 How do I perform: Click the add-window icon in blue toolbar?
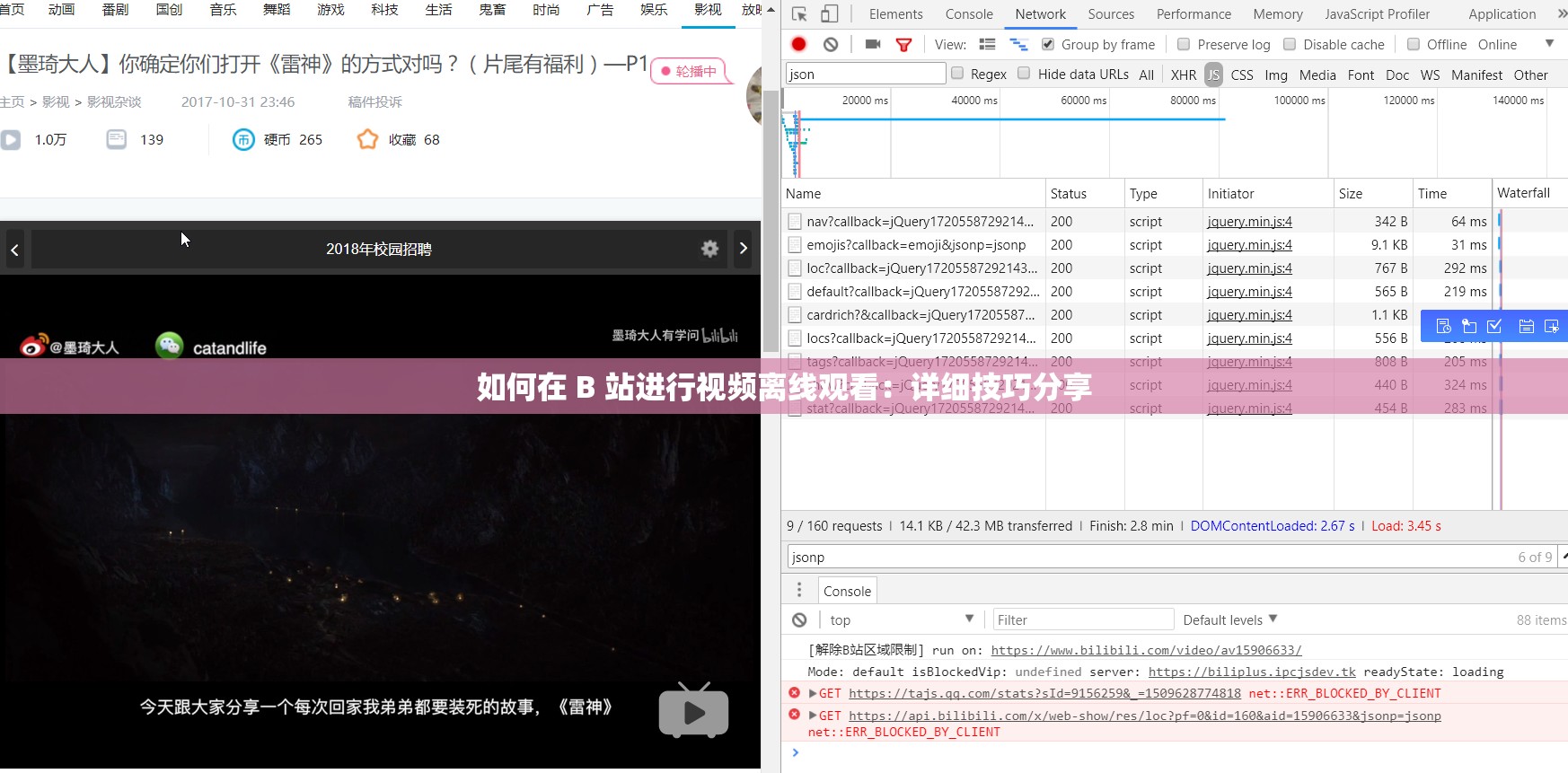click(x=1551, y=326)
